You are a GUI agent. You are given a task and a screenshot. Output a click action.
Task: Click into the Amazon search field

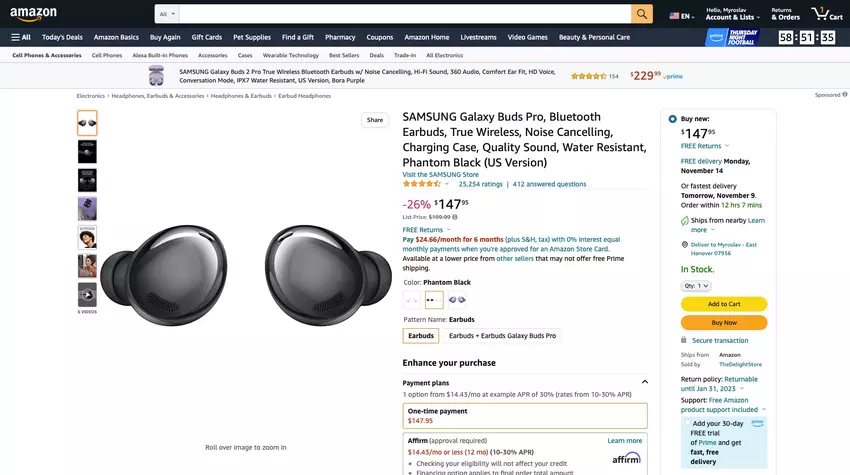[405, 14]
